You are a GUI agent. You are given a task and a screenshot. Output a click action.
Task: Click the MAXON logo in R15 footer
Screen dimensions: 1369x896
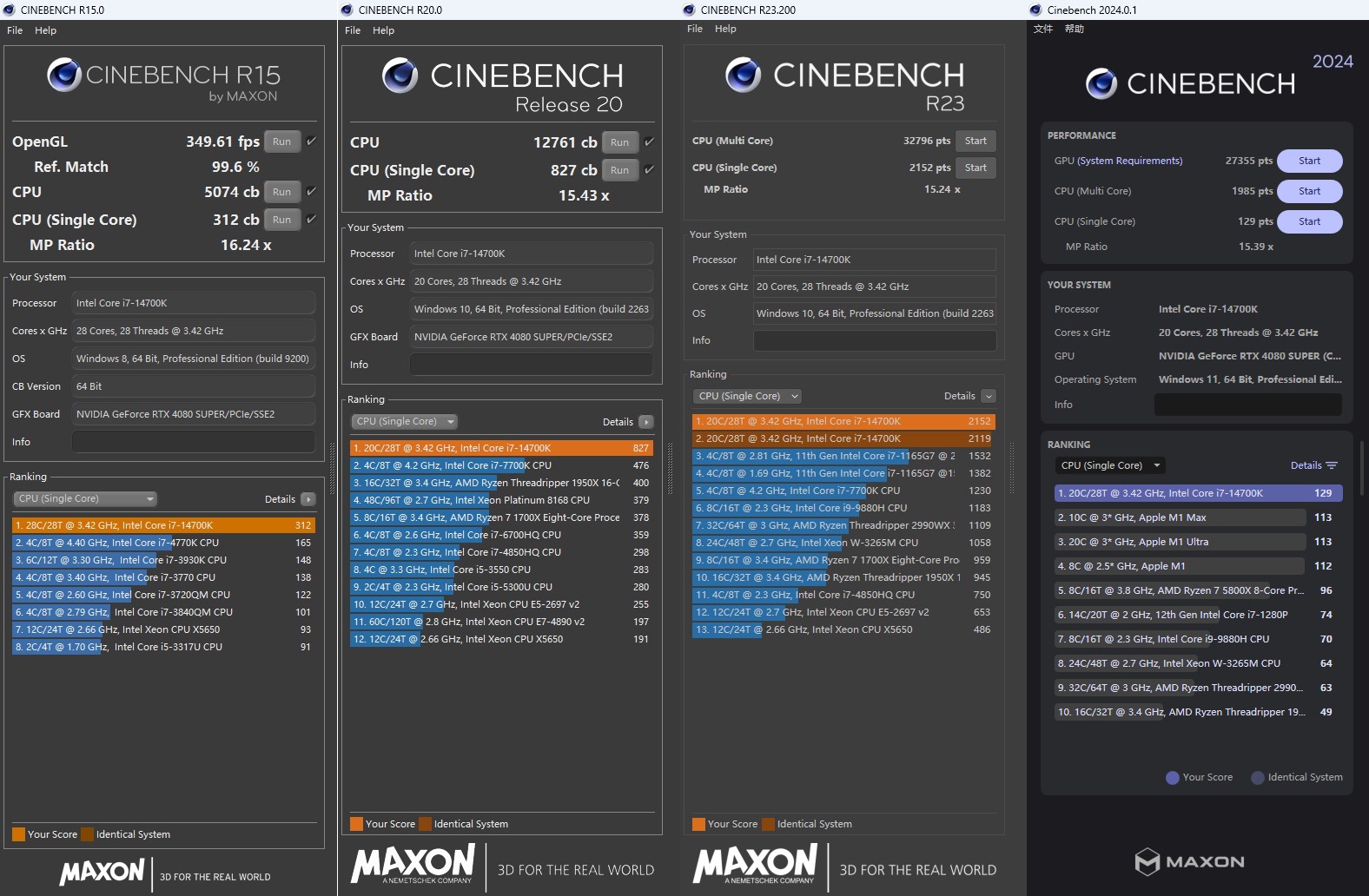tap(103, 872)
